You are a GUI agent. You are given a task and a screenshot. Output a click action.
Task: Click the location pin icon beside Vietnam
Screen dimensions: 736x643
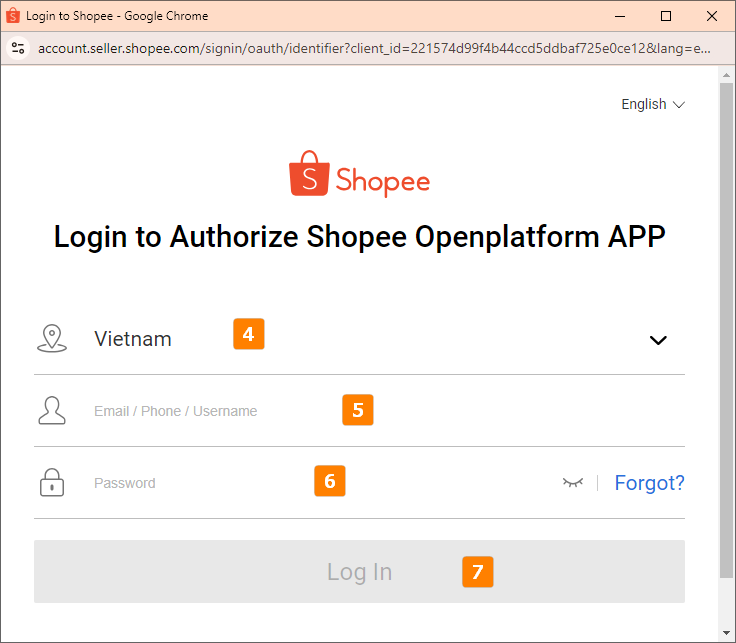tap(51, 339)
